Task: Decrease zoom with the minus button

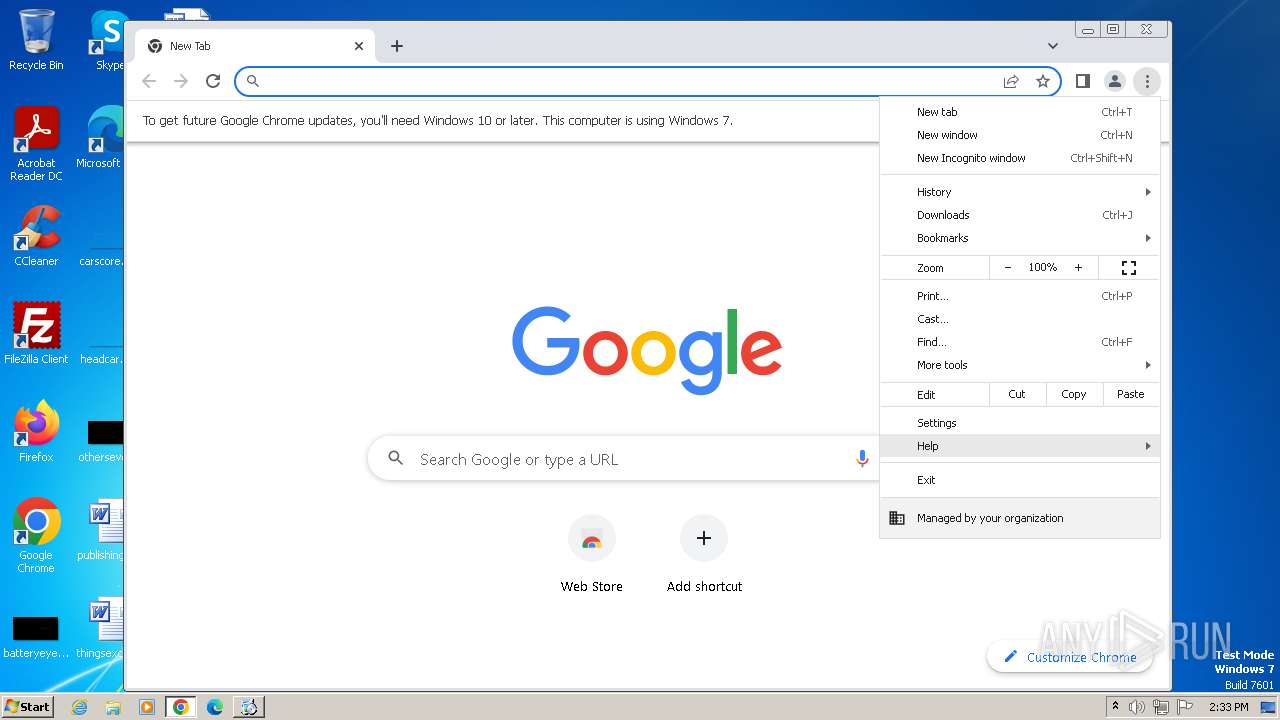Action: pos(1008,268)
